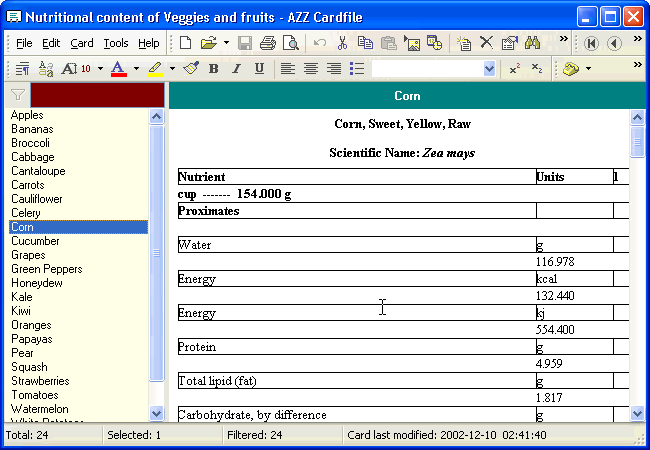
Task: Align text left
Action: (x=288, y=68)
